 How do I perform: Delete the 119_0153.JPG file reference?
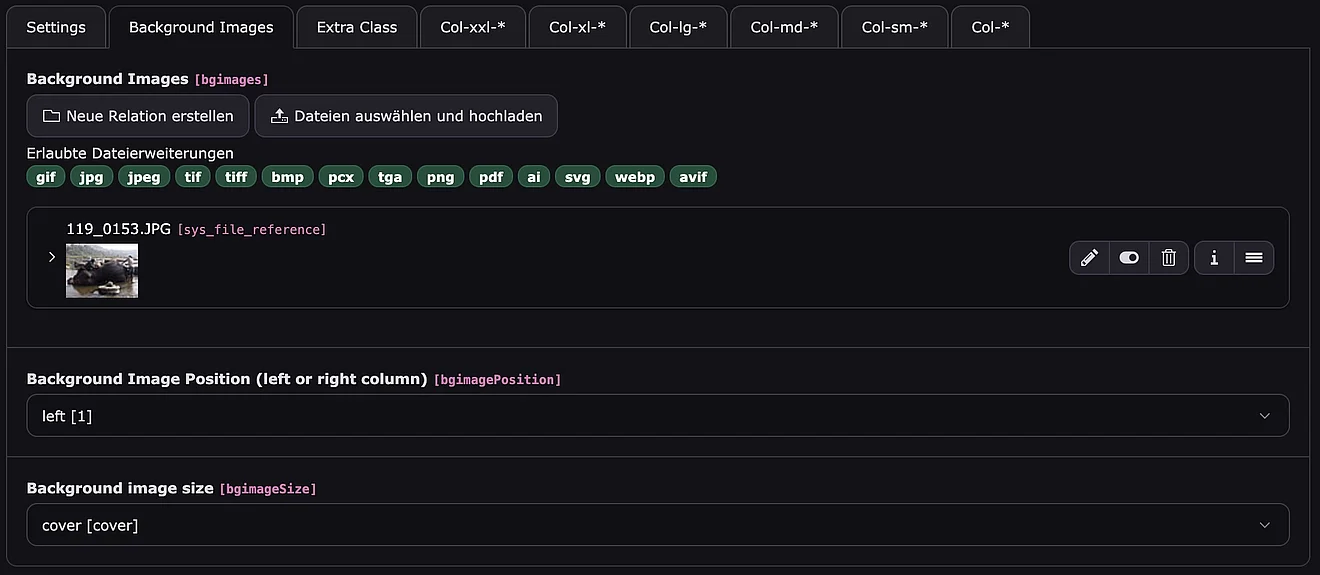tap(1168, 258)
